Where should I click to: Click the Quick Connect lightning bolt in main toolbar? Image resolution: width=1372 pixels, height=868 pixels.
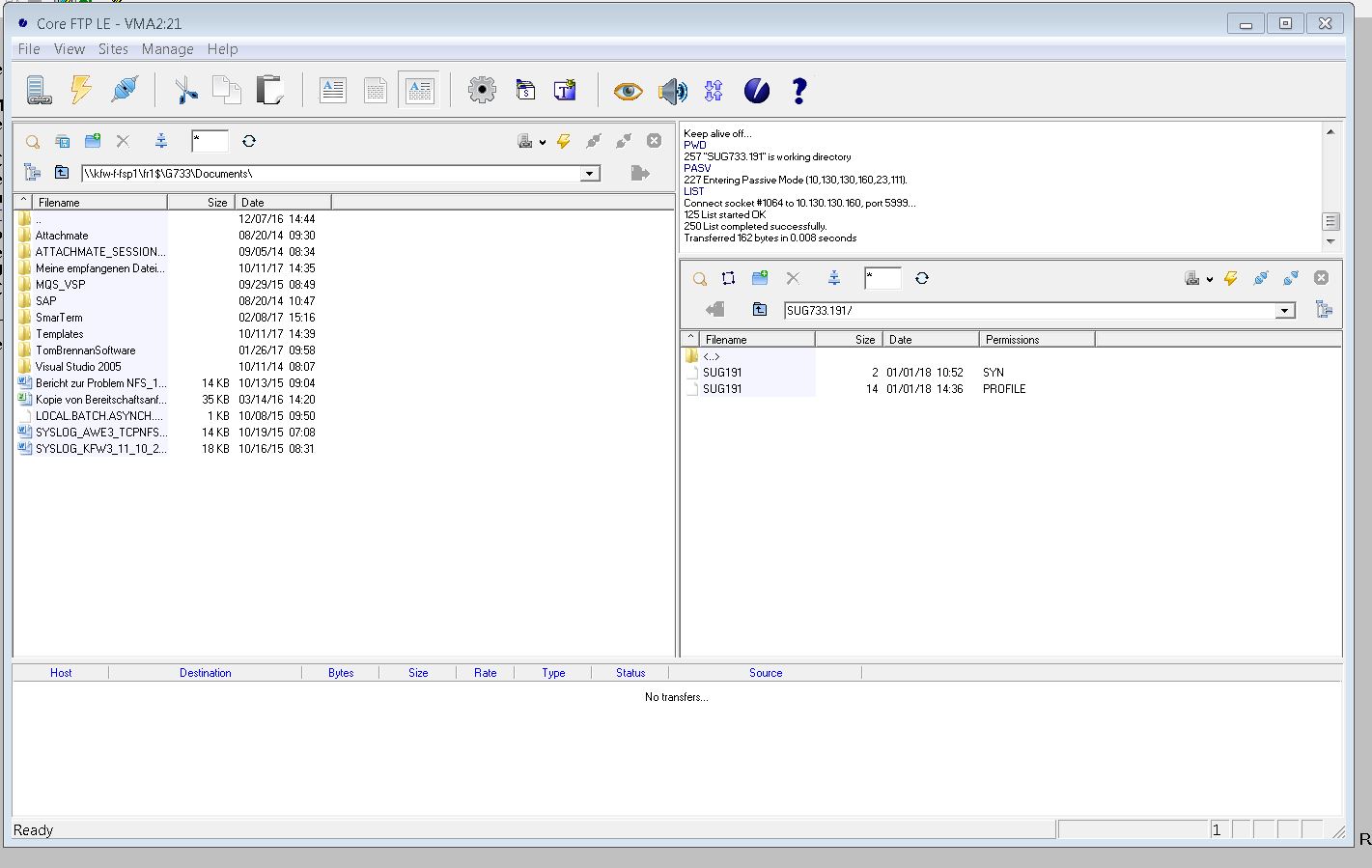click(x=81, y=91)
